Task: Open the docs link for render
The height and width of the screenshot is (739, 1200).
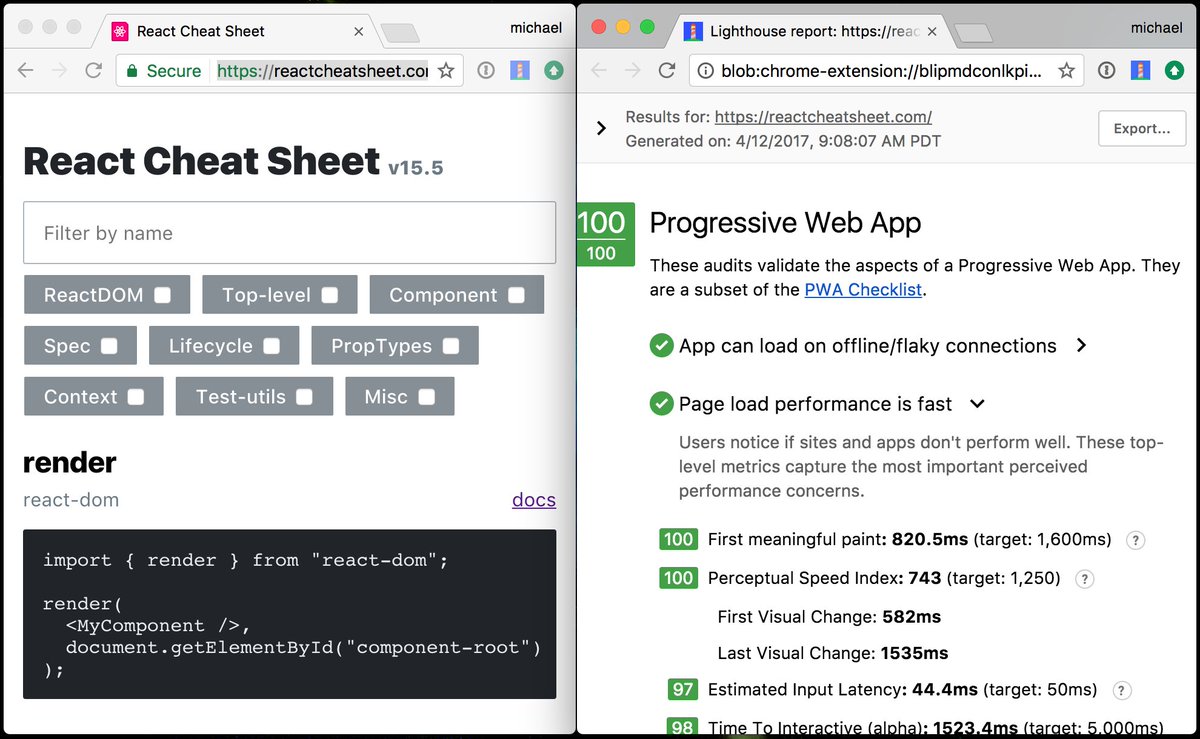Action: coord(534,500)
